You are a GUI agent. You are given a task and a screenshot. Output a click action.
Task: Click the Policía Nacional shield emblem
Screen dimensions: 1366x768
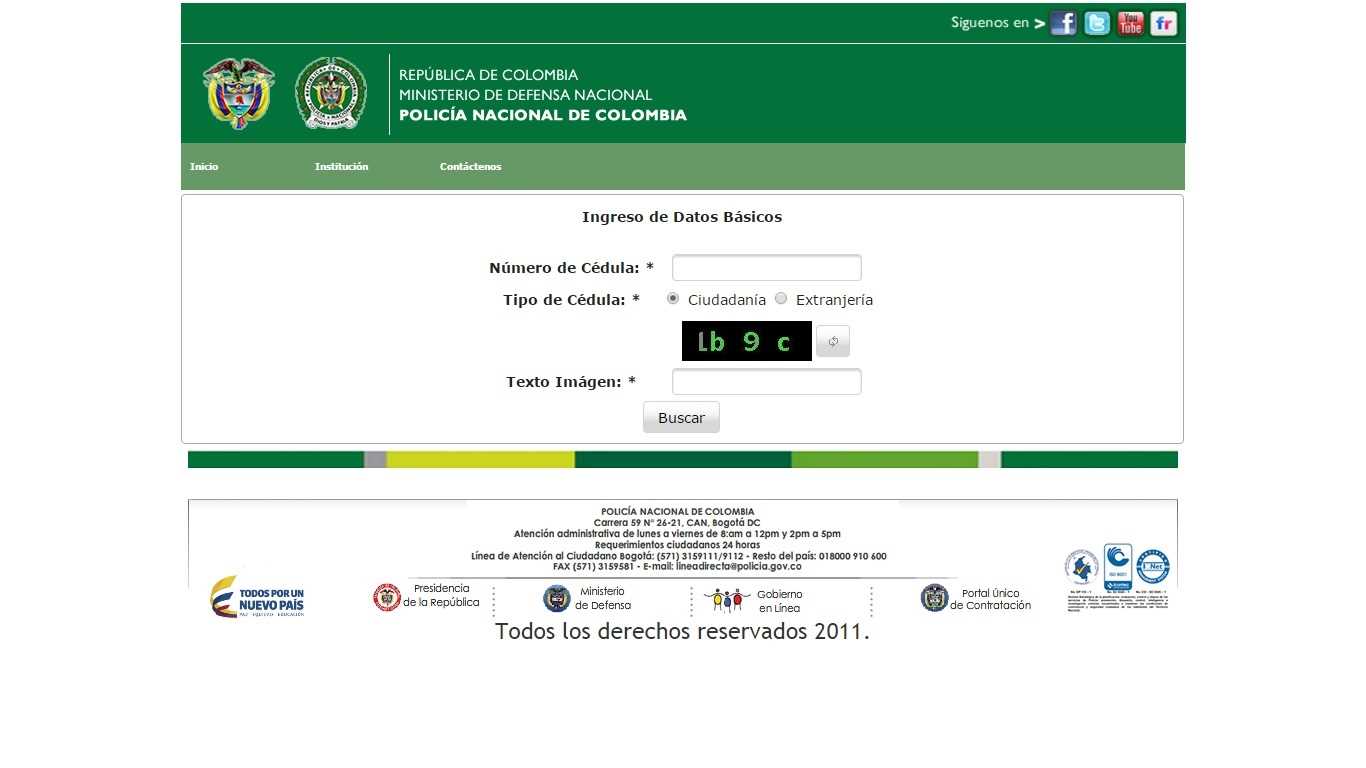coord(331,93)
